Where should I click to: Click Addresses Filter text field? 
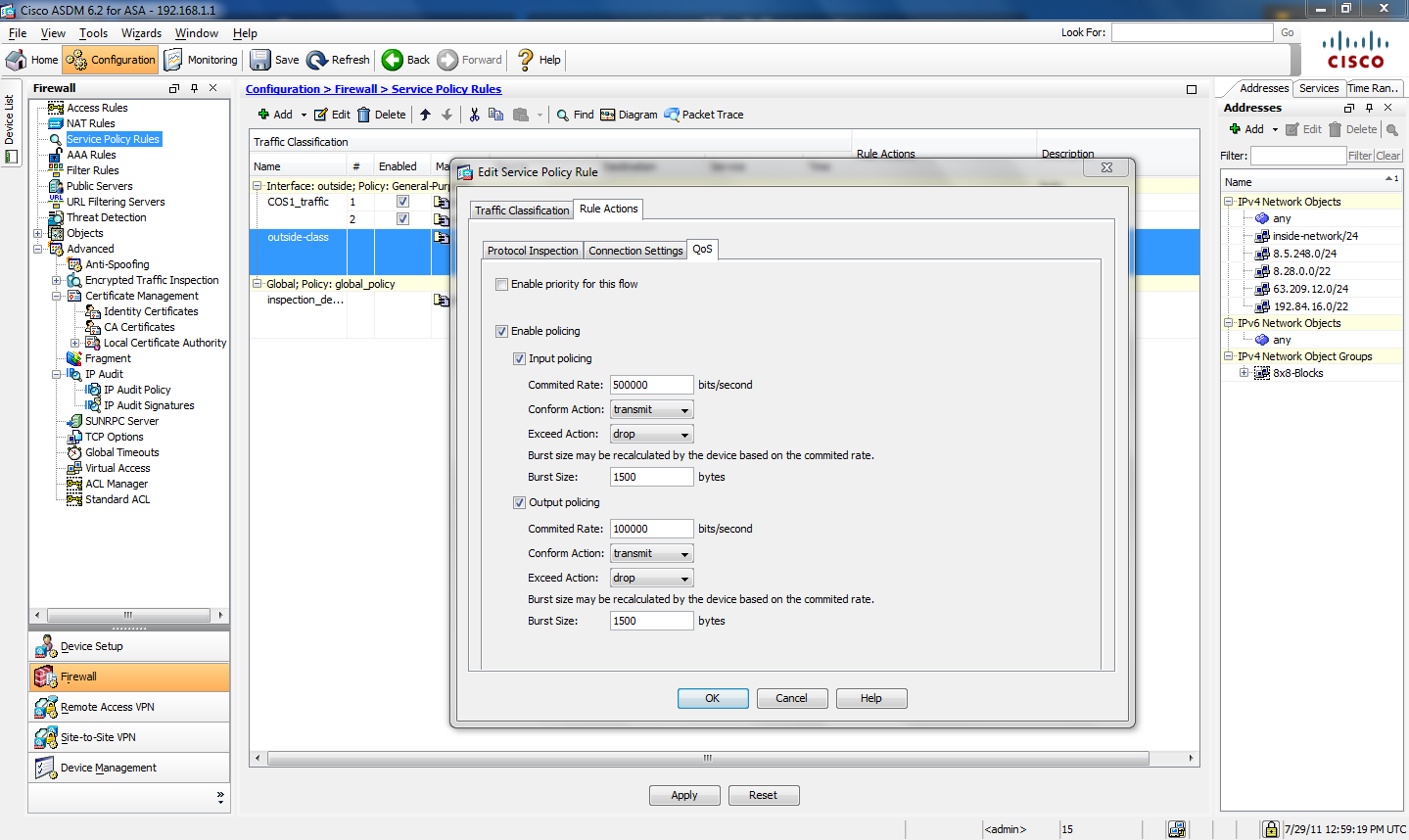click(1298, 156)
